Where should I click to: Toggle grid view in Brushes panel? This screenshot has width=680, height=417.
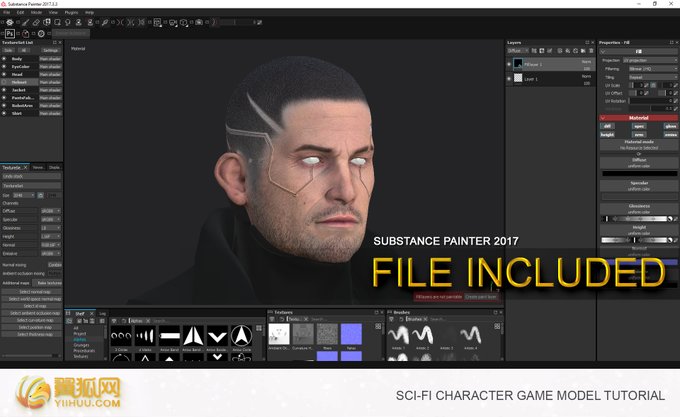tap(497, 326)
